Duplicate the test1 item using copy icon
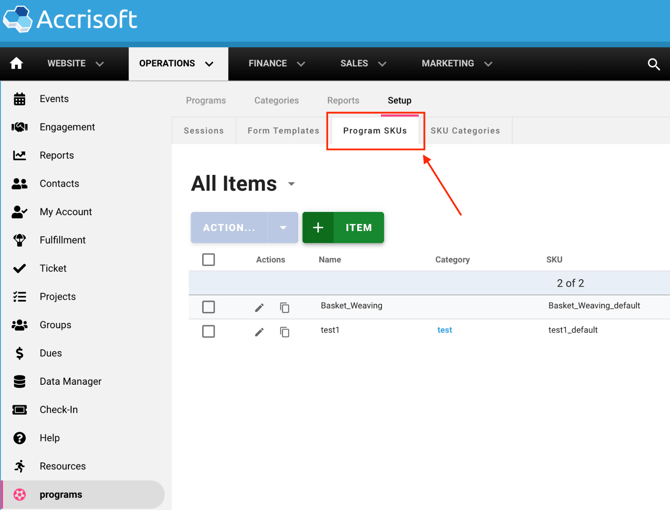 coord(285,332)
